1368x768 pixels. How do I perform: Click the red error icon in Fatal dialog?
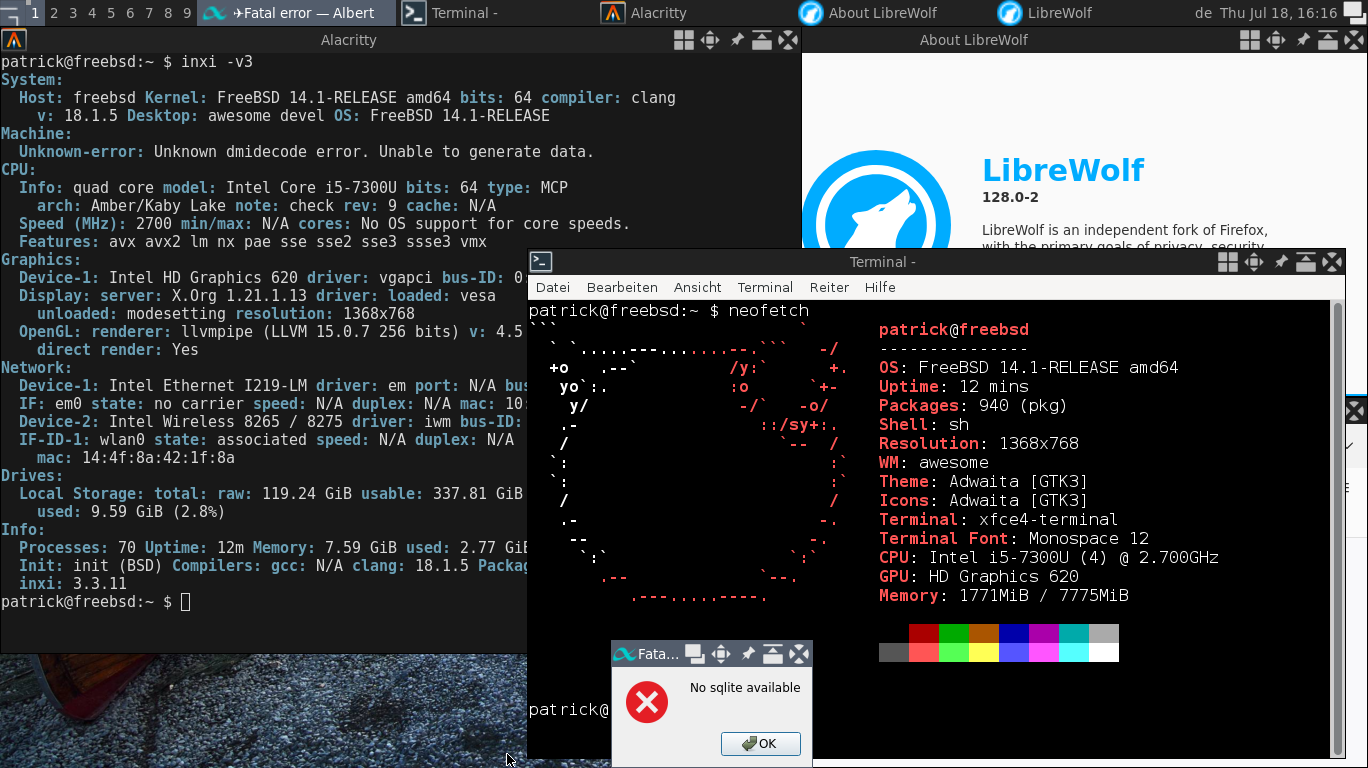pyautogui.click(x=647, y=703)
